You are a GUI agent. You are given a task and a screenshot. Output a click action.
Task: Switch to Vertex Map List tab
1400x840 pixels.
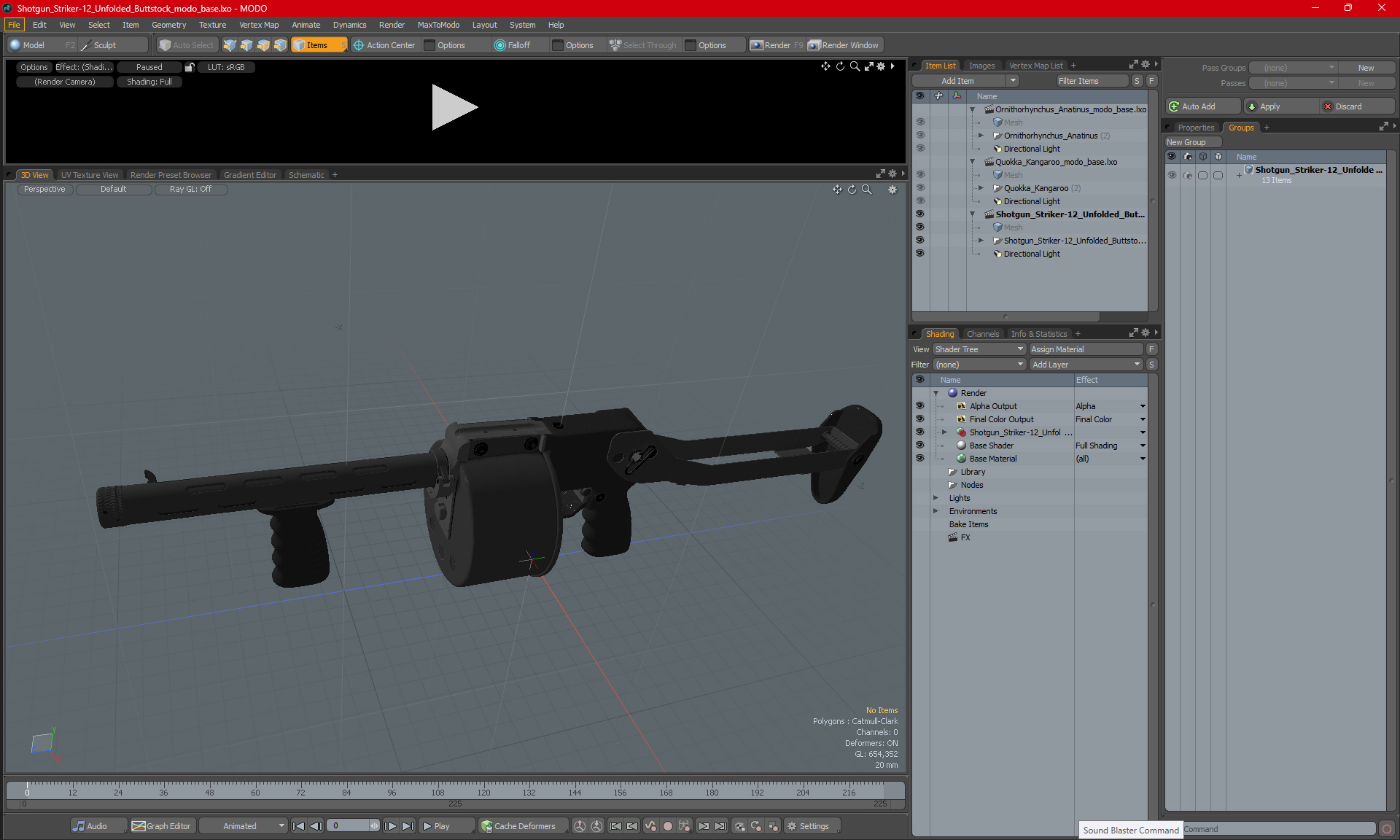[x=1035, y=66]
